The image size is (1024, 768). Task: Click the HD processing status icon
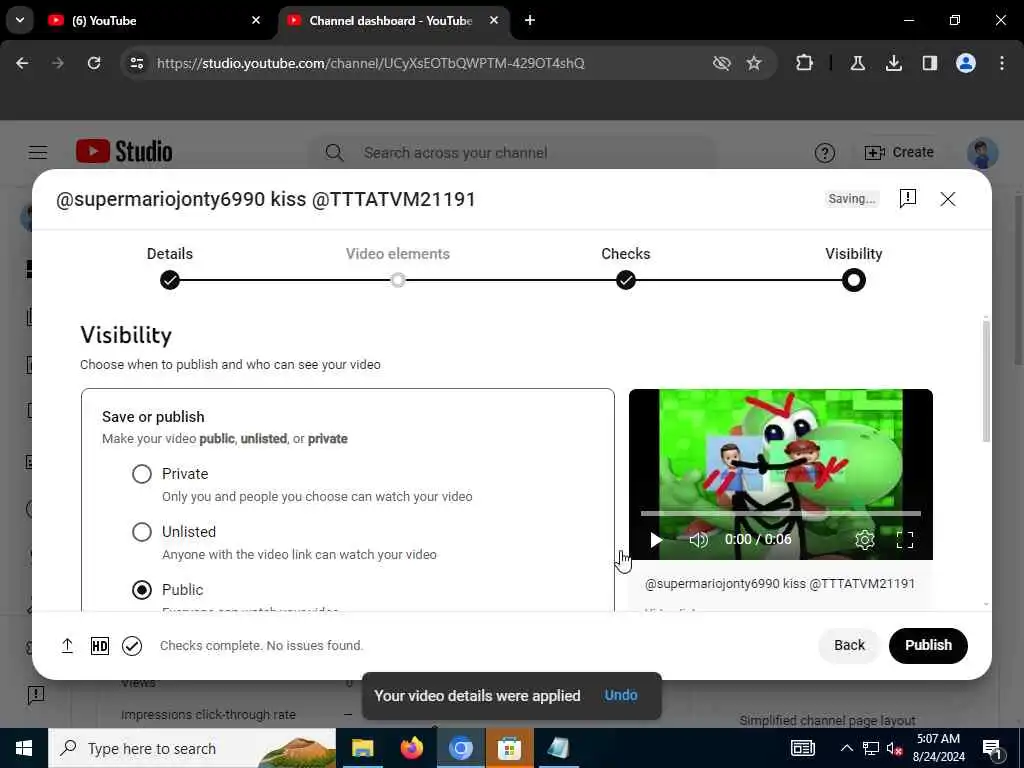click(100, 646)
